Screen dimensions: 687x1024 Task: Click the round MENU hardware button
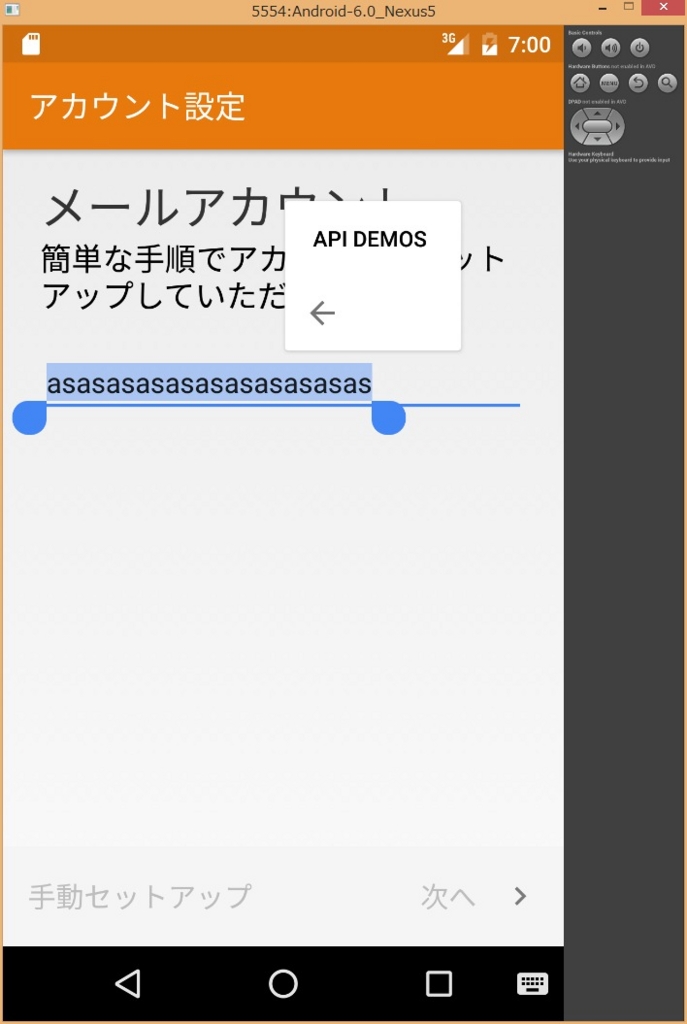point(609,83)
